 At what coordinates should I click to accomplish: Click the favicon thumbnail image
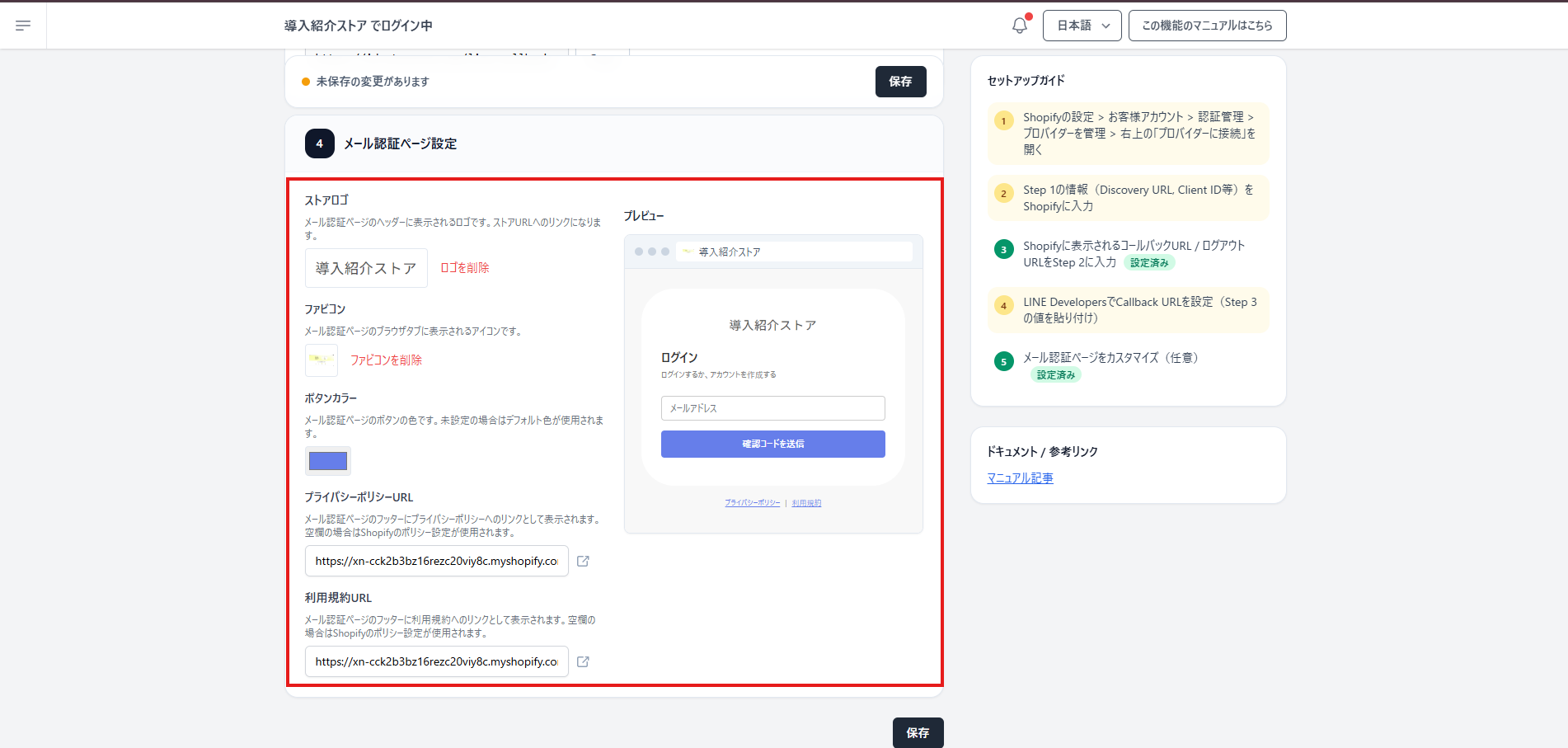click(322, 360)
